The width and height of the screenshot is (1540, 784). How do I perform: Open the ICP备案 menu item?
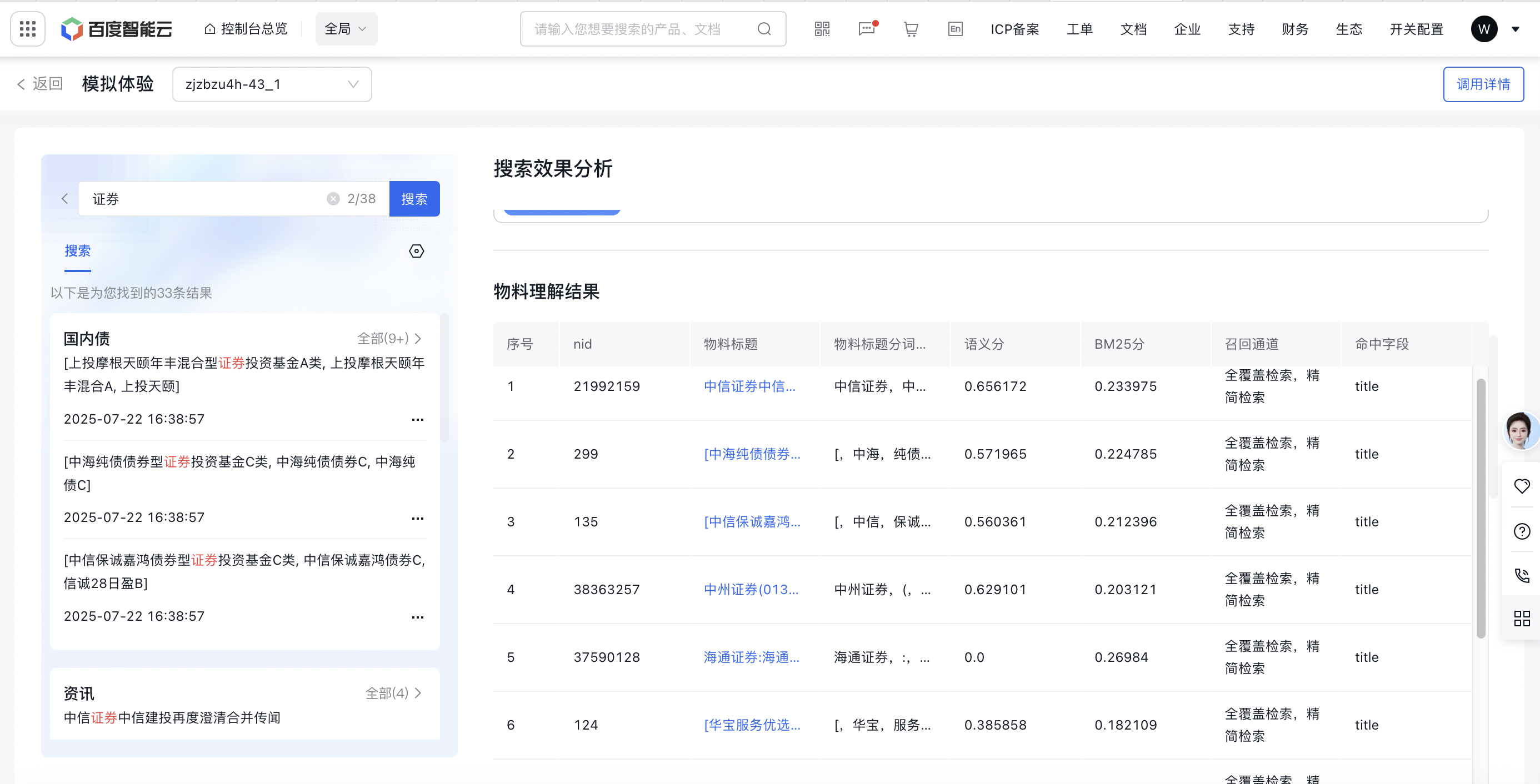[x=1014, y=29]
